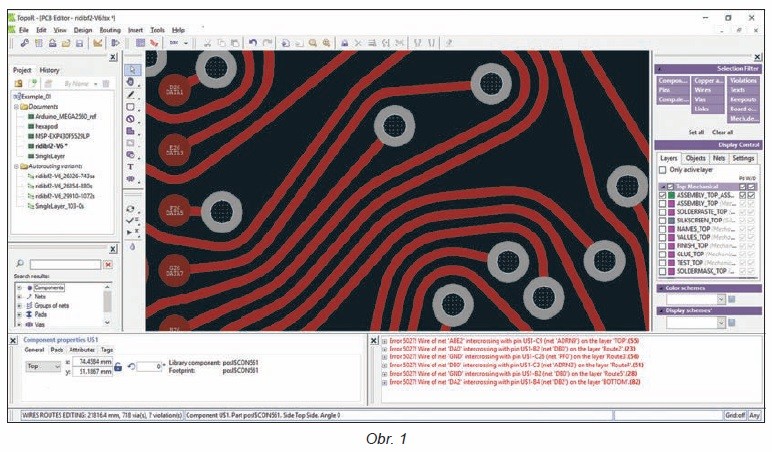Screen dimensions: 772x452
Task: Open the Routing menu
Action: 110,30
